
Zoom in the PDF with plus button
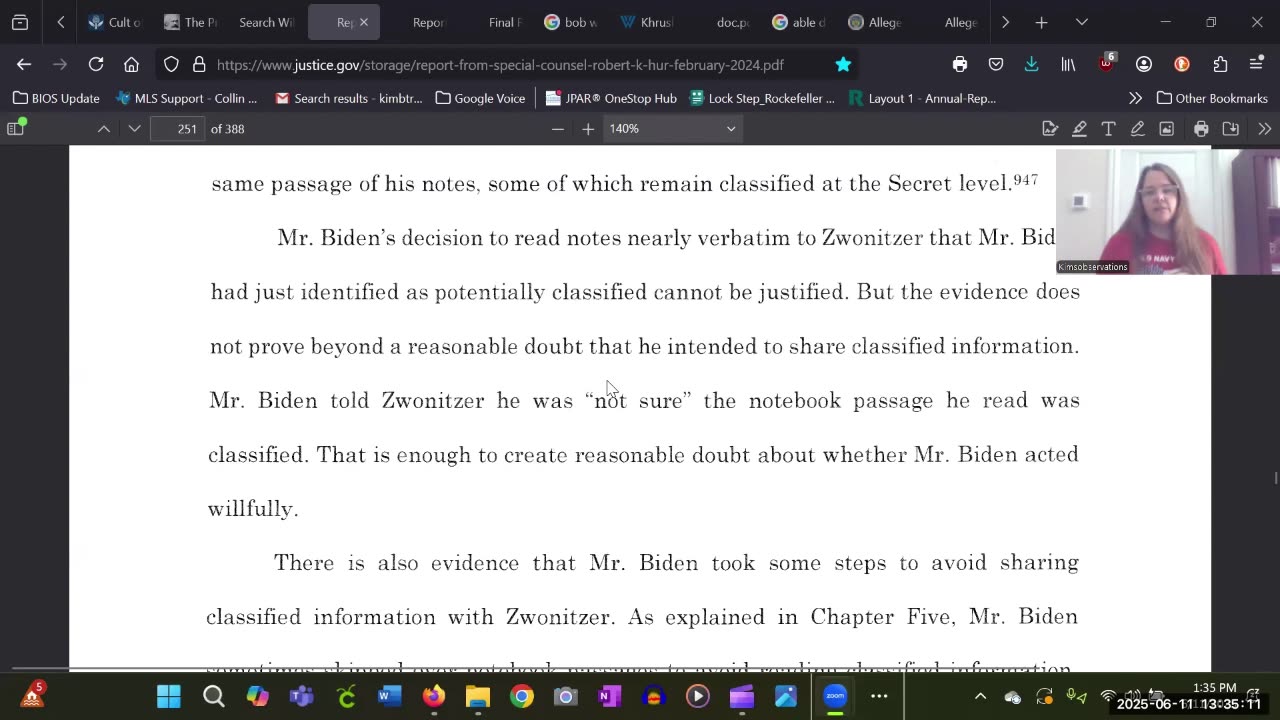(x=588, y=128)
